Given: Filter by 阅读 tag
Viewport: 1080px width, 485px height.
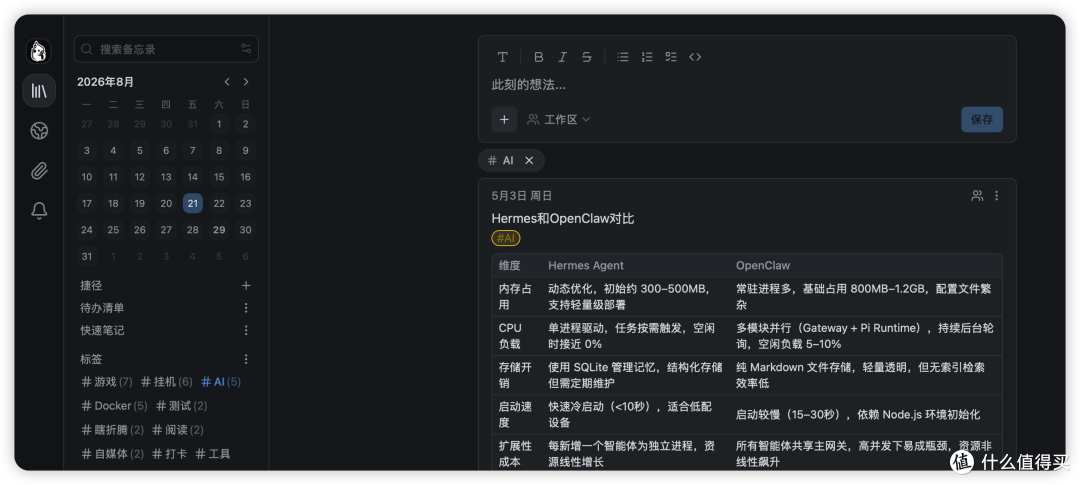Looking at the screenshot, I should 178,430.
